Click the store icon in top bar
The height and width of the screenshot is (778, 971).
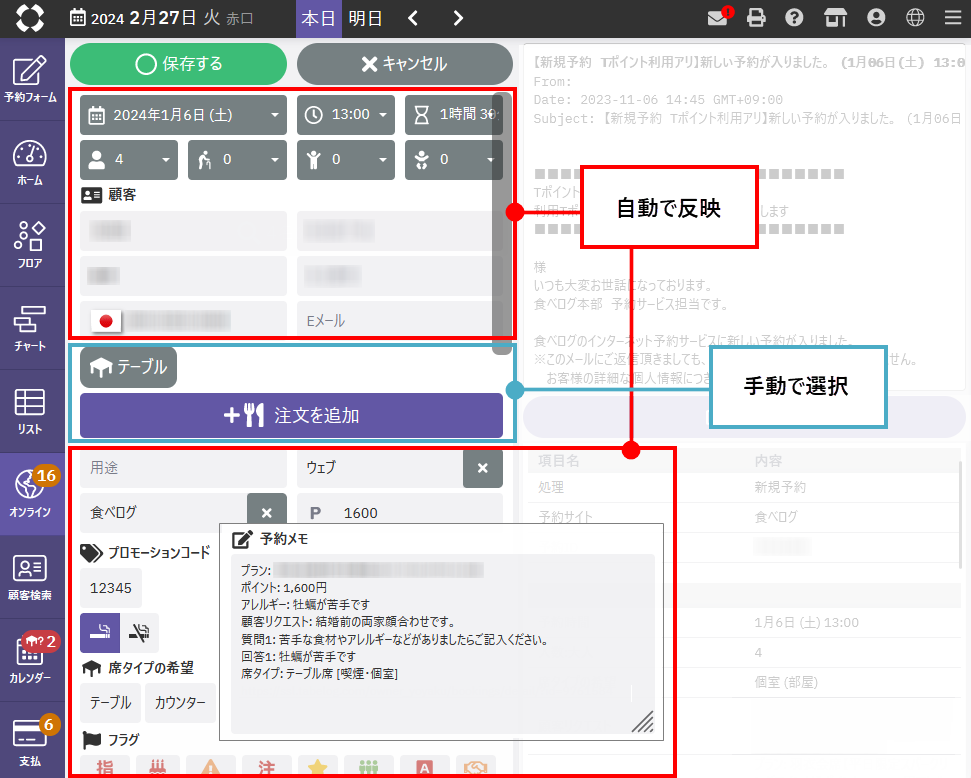click(x=835, y=18)
